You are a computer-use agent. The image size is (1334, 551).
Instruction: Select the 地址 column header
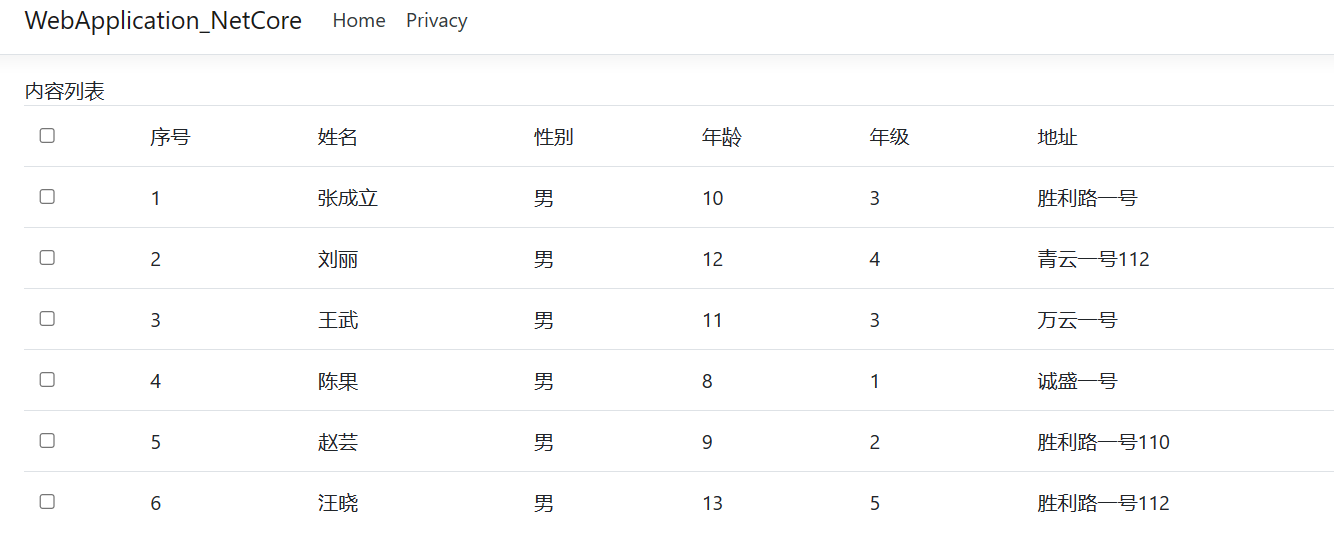(x=1058, y=137)
